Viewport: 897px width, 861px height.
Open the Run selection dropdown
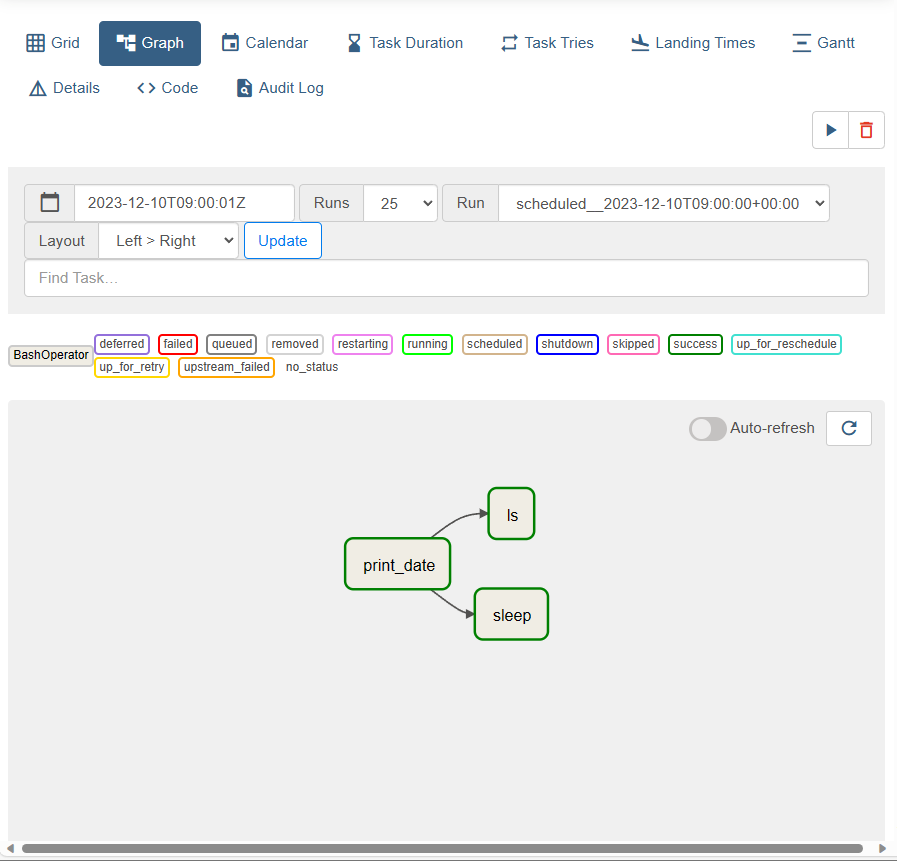664,203
